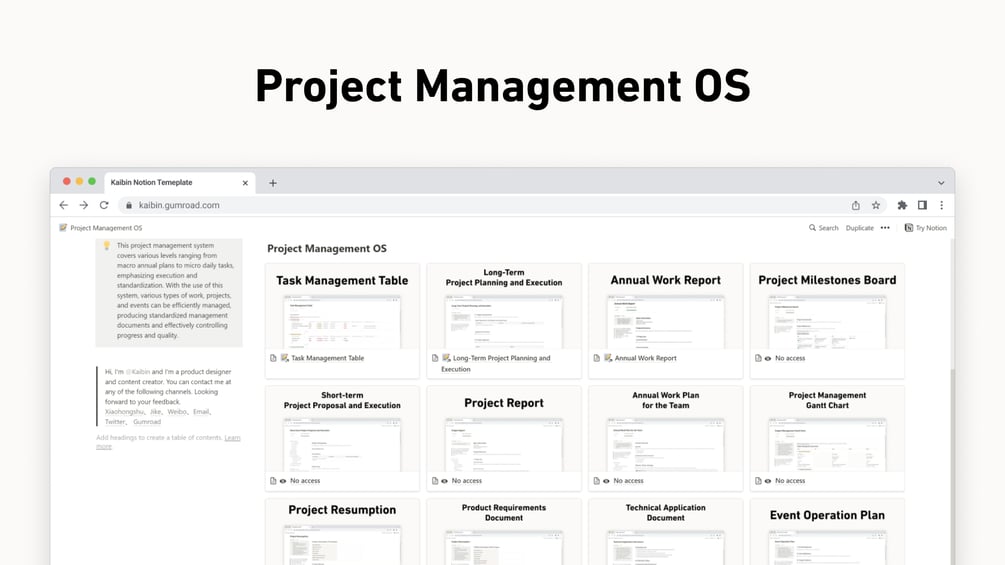Open the Short-term Project Proposal card thumbnail
1005x565 pixels.
tap(342, 429)
